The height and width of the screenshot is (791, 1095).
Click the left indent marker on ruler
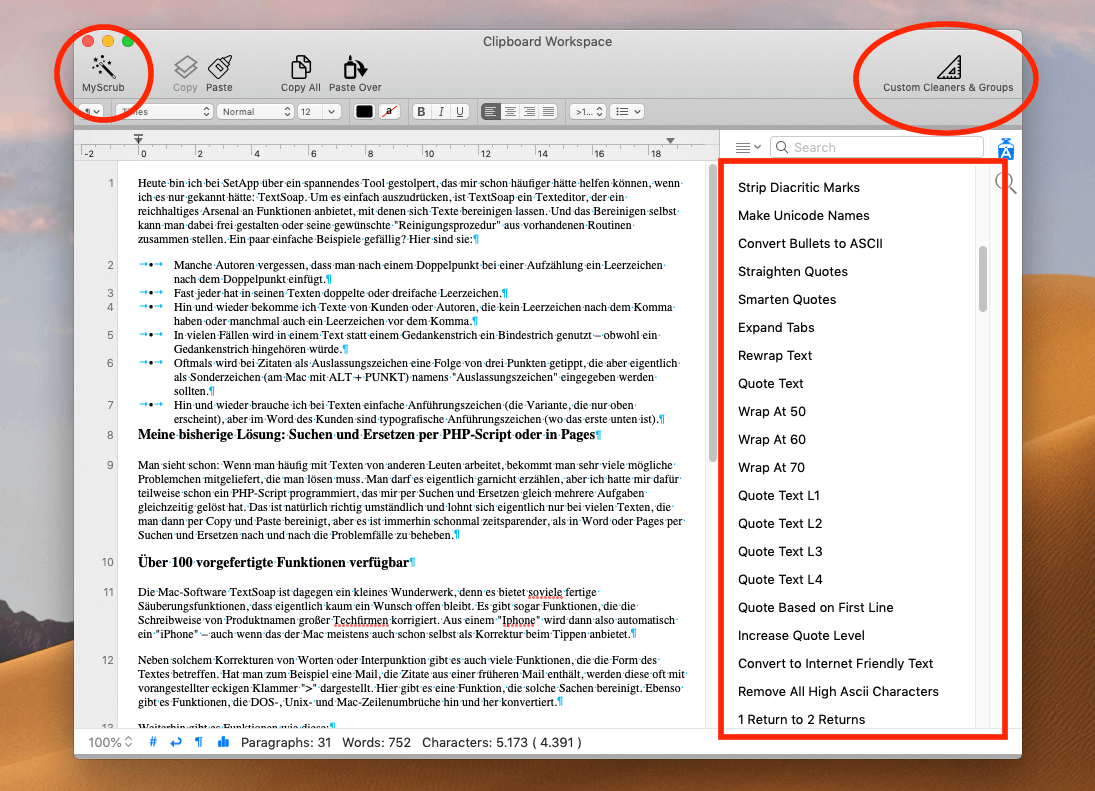point(138,139)
